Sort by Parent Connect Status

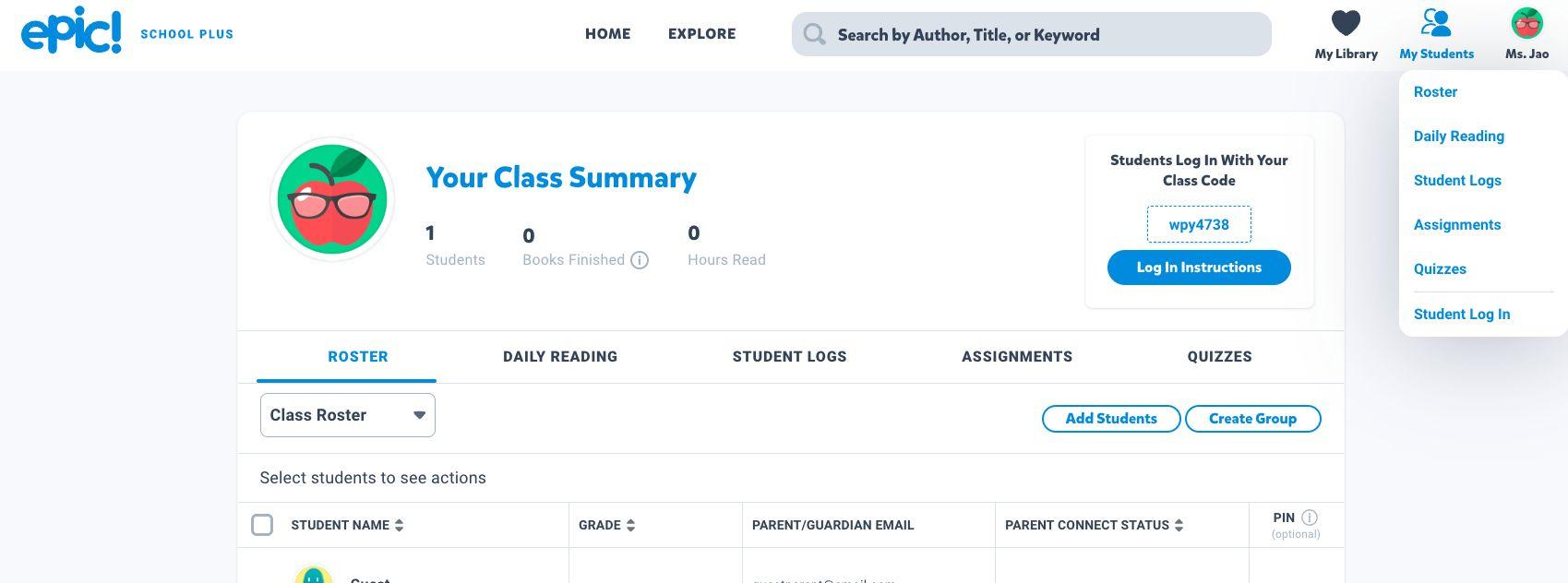point(1179,525)
